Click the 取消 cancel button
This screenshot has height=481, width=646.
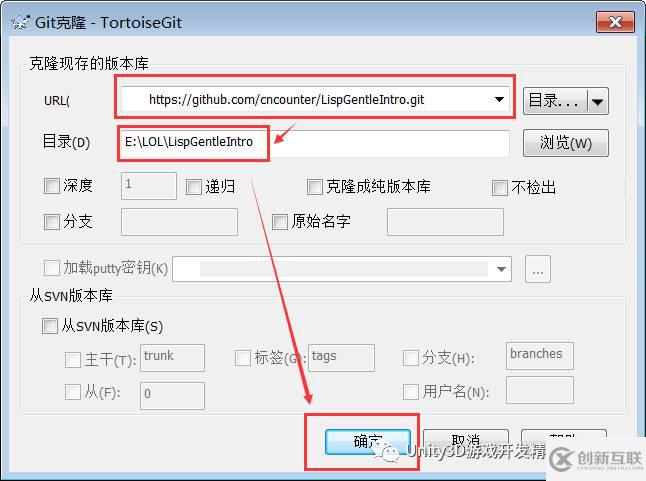pyautogui.click(x=466, y=441)
